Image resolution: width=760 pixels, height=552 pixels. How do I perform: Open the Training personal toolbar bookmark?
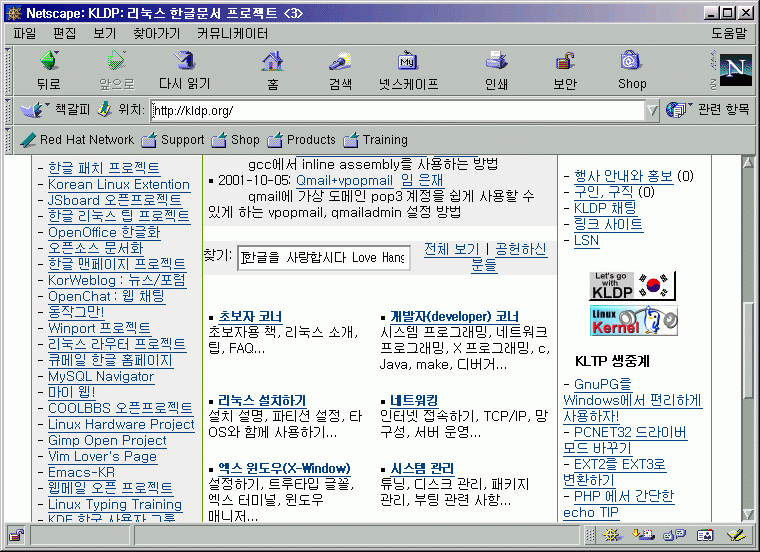[x=375, y=140]
